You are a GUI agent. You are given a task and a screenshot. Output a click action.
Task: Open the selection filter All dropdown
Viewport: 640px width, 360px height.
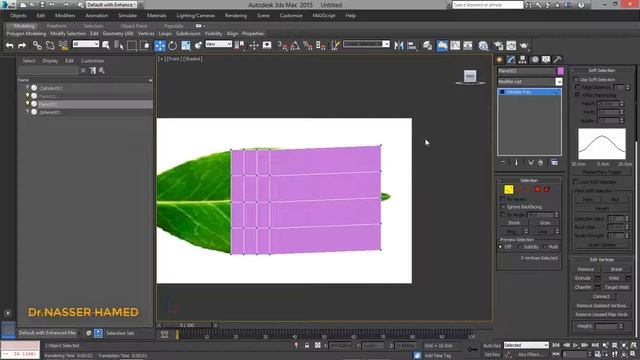point(86,44)
